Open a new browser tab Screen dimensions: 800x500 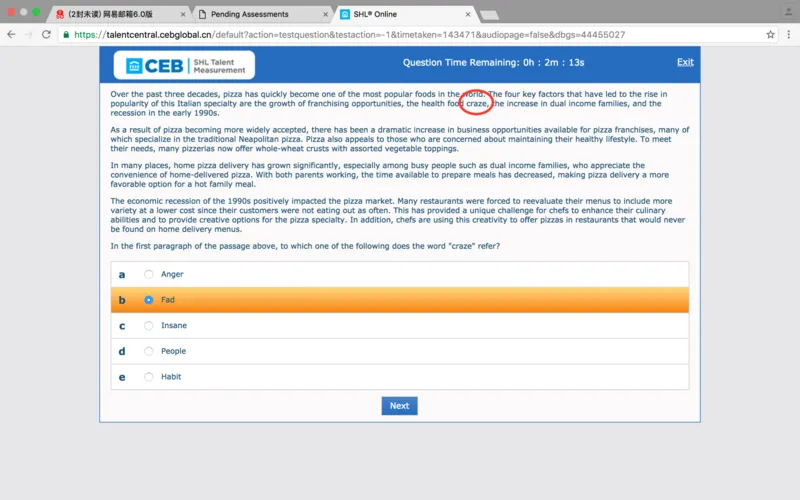click(x=490, y=15)
